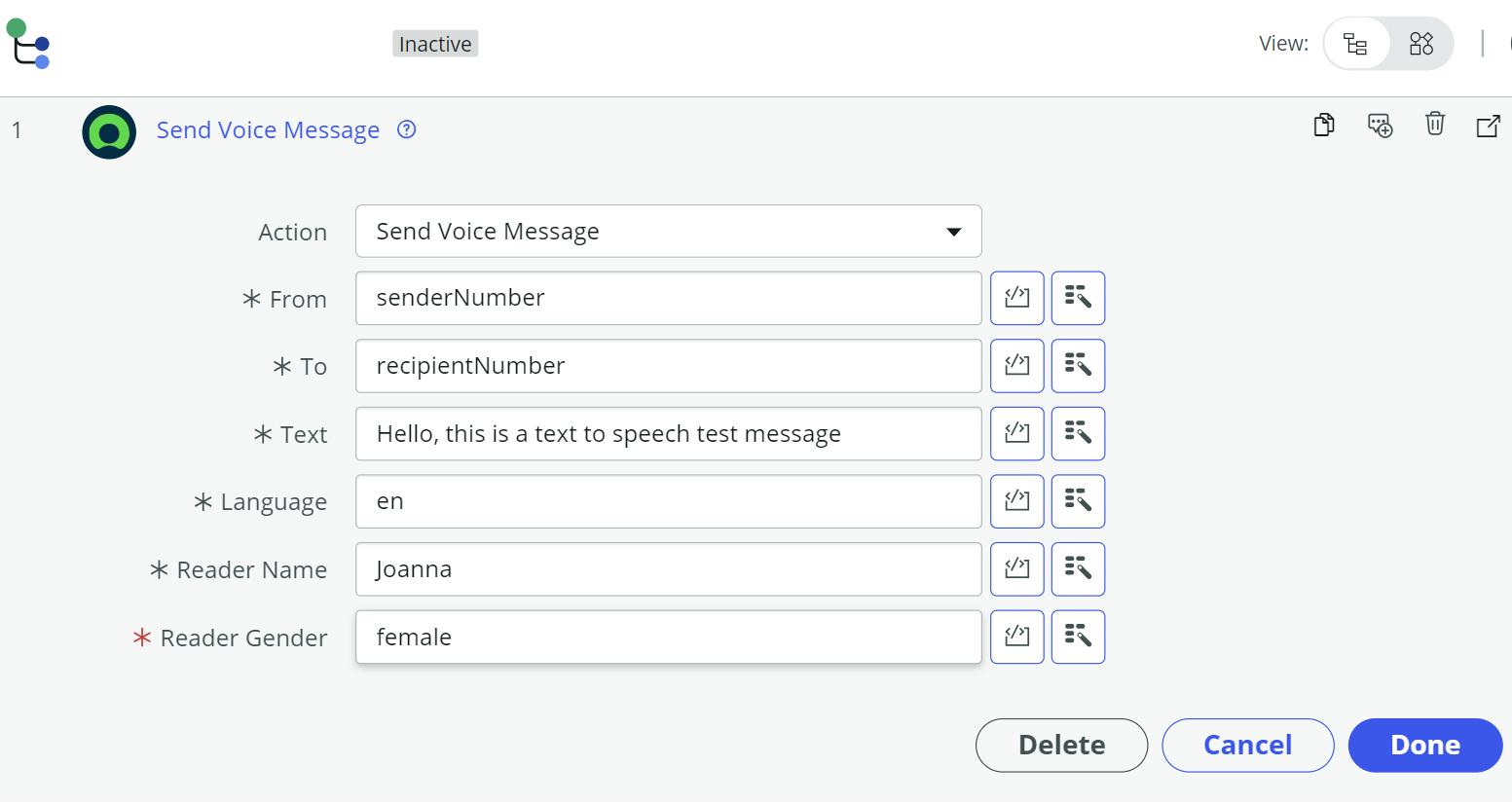
Task: Switch view to tree layout
Action: (x=1356, y=43)
